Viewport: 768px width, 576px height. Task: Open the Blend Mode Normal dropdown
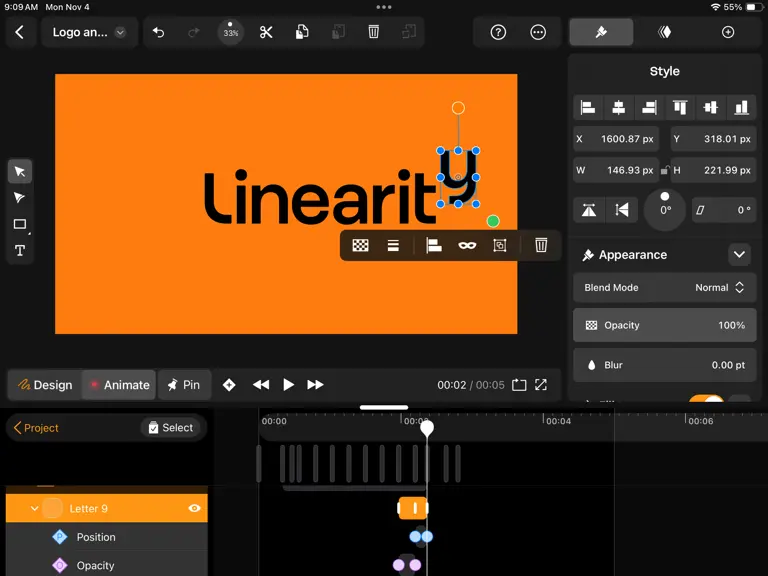665,288
